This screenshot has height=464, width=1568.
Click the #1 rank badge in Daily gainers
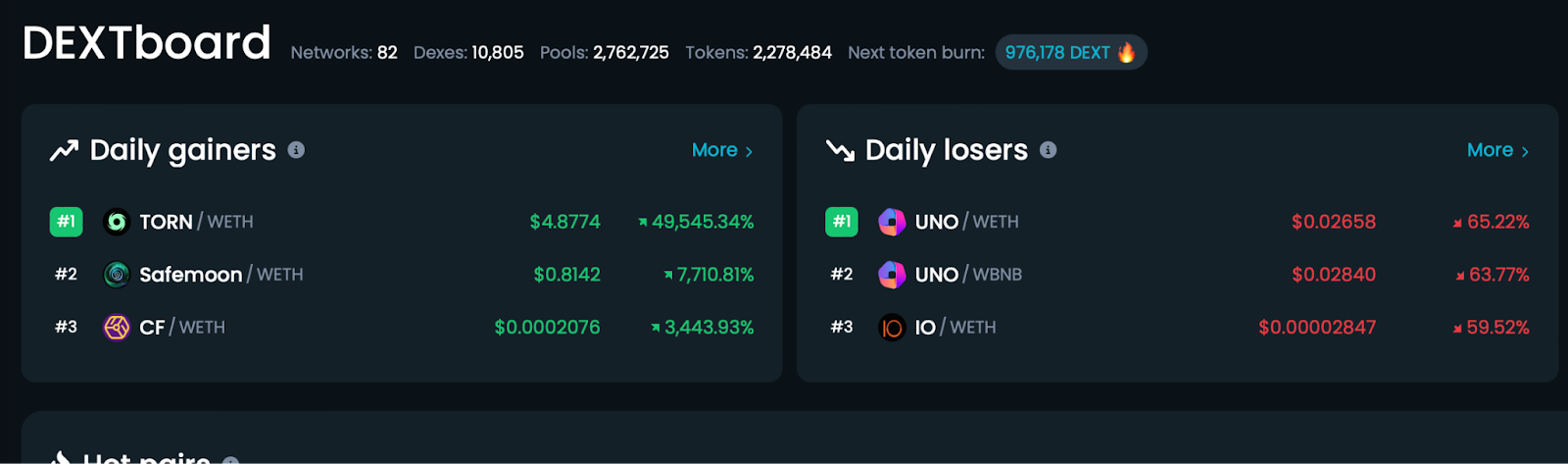coord(66,222)
